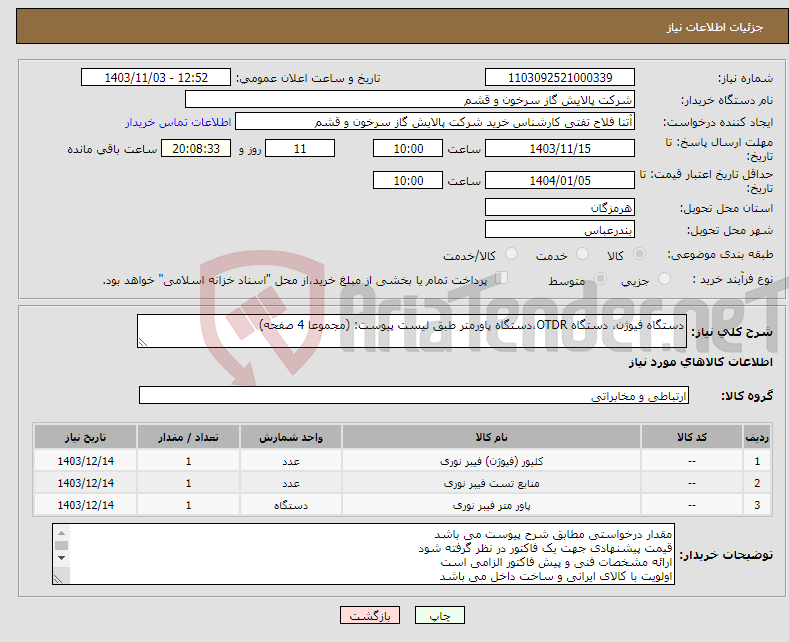The image size is (789, 642).
Task: Click the resize handle of general description box
Action: tap(143, 342)
